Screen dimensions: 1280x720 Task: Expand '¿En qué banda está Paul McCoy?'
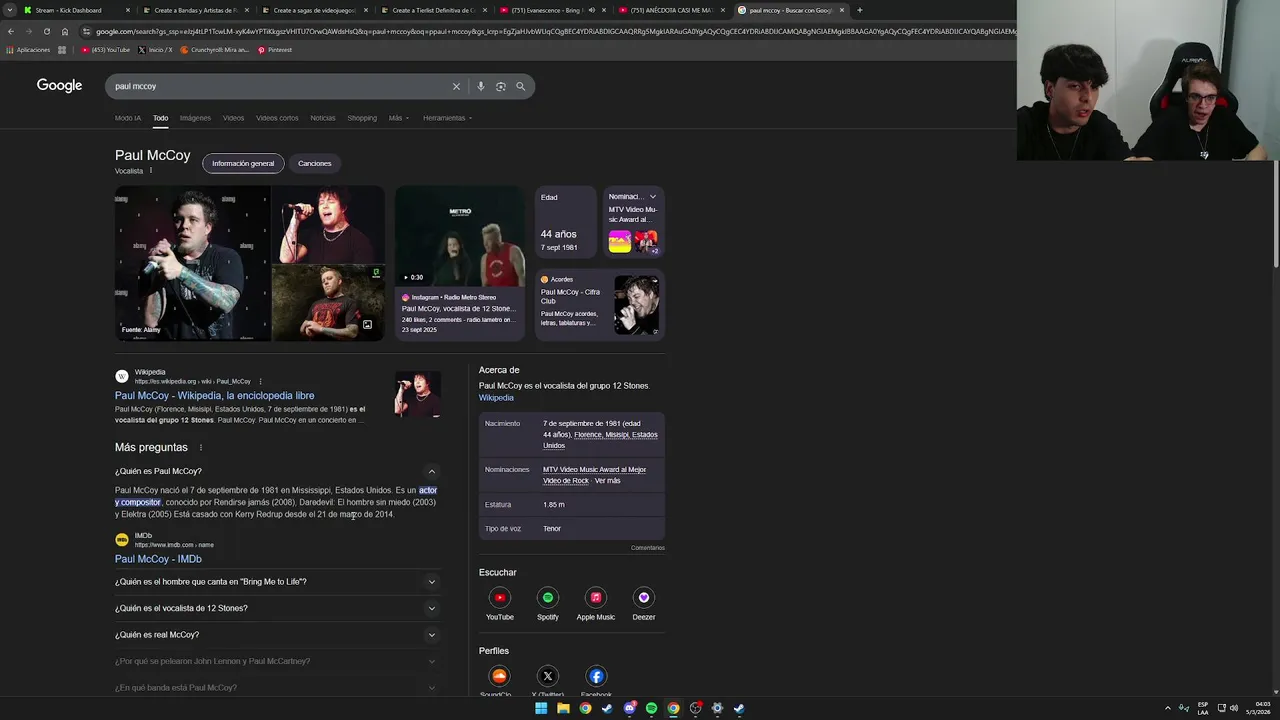(x=432, y=688)
